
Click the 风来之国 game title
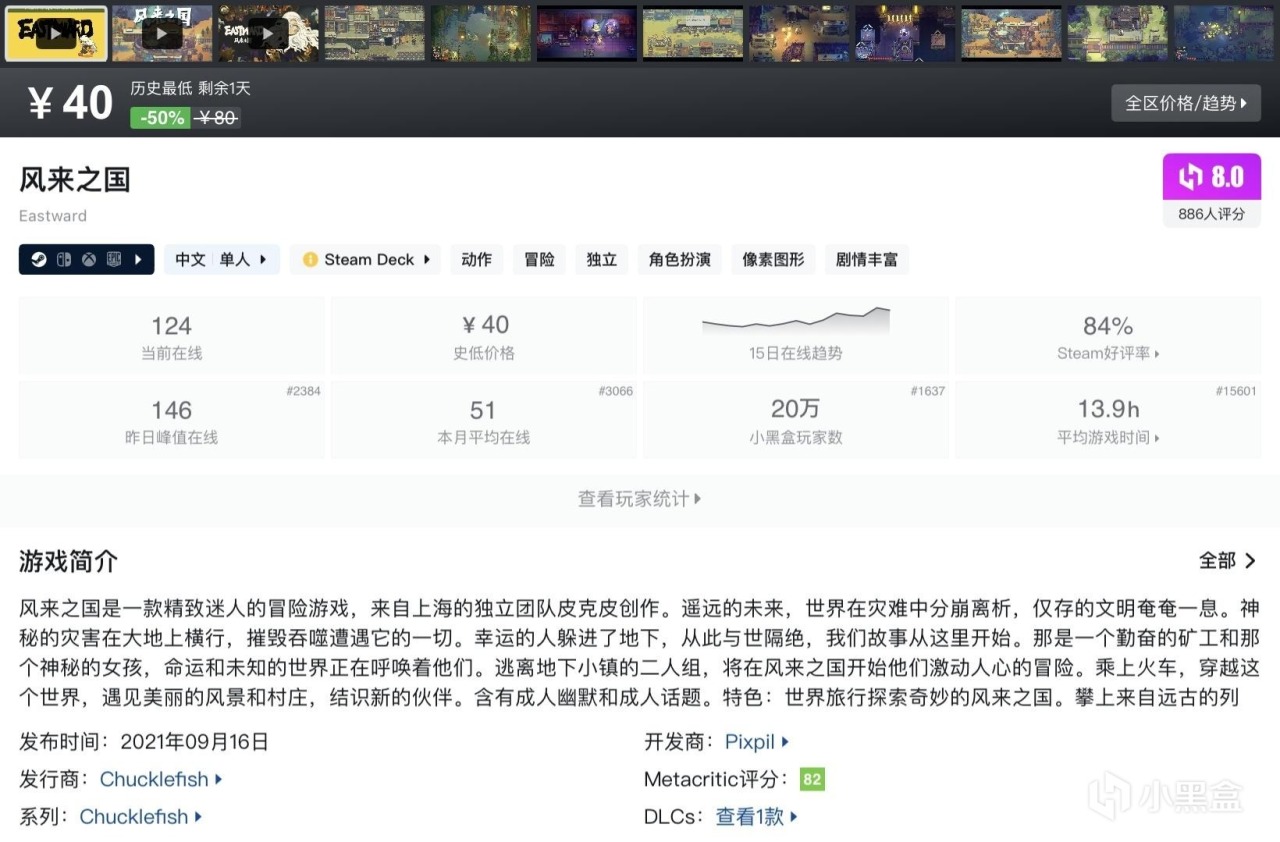[75, 180]
